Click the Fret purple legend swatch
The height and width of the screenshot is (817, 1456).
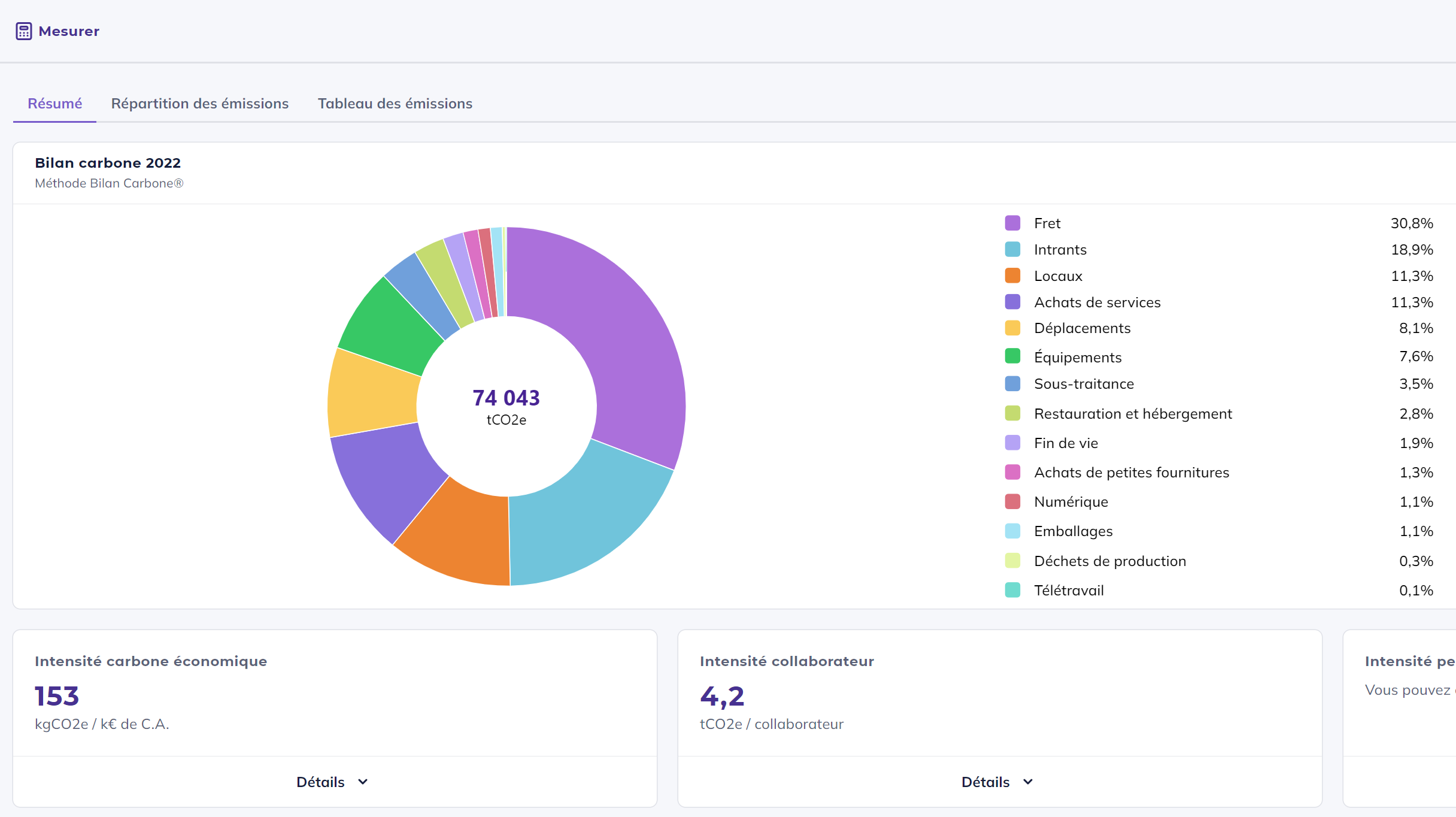click(x=1012, y=223)
